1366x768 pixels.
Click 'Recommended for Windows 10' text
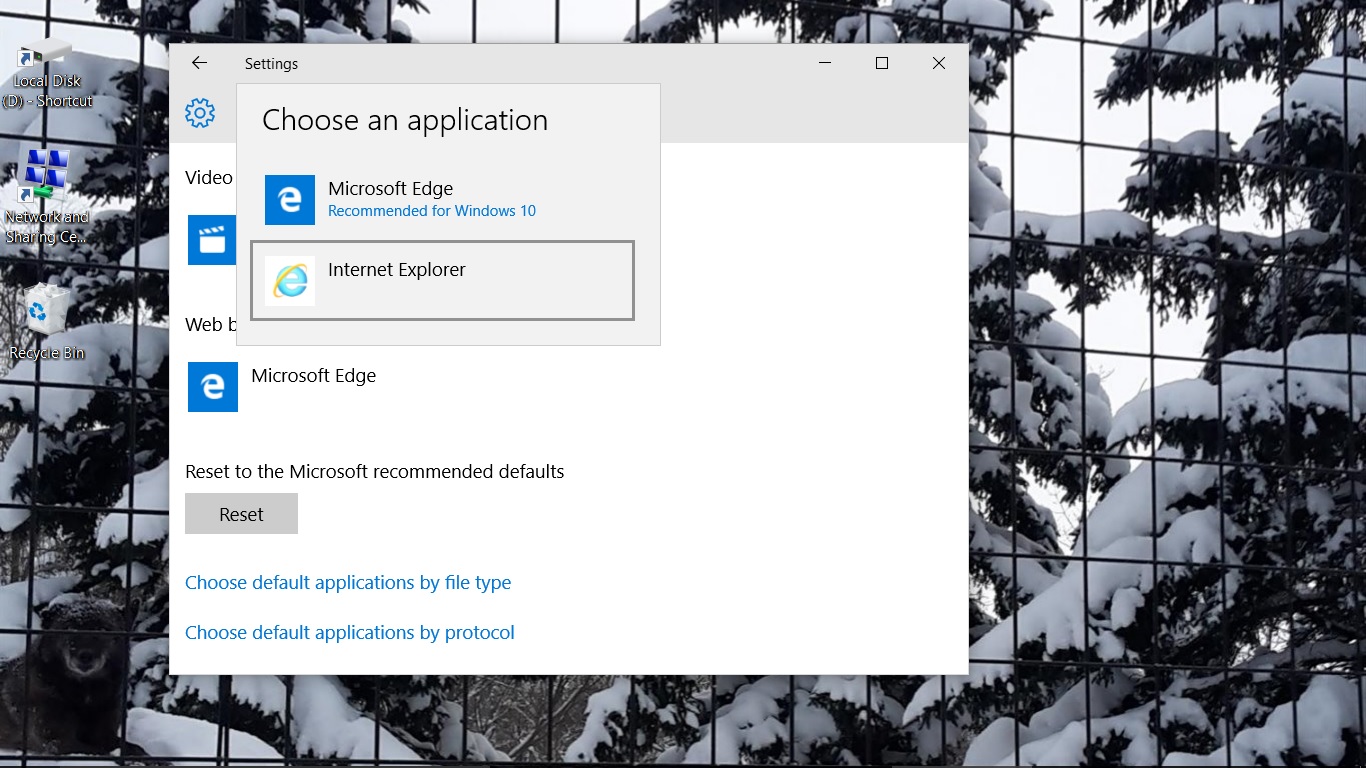click(x=432, y=211)
